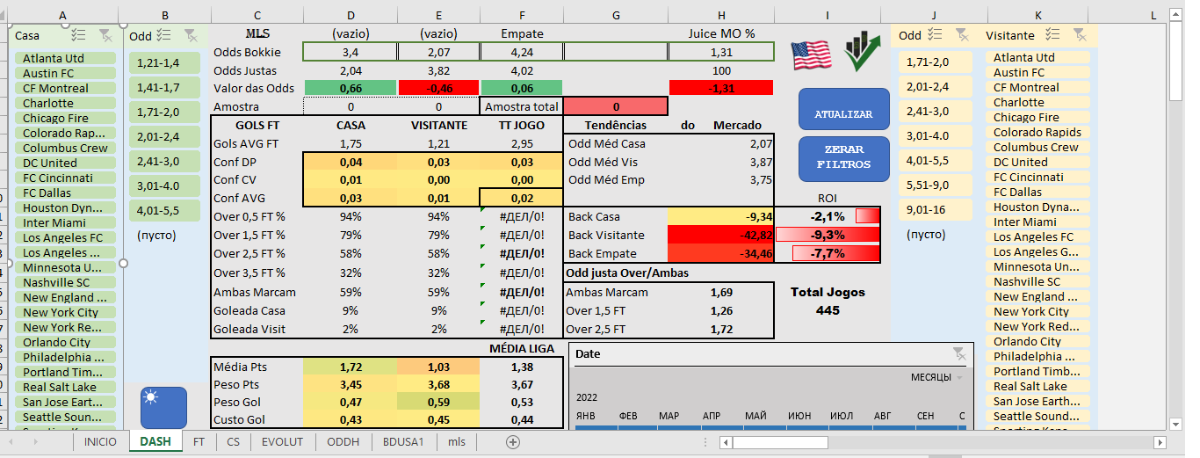The height and width of the screenshot is (458, 1200).
Task: Clear filter on yellow Odd slicer beside Visitante
Action: click(962, 35)
